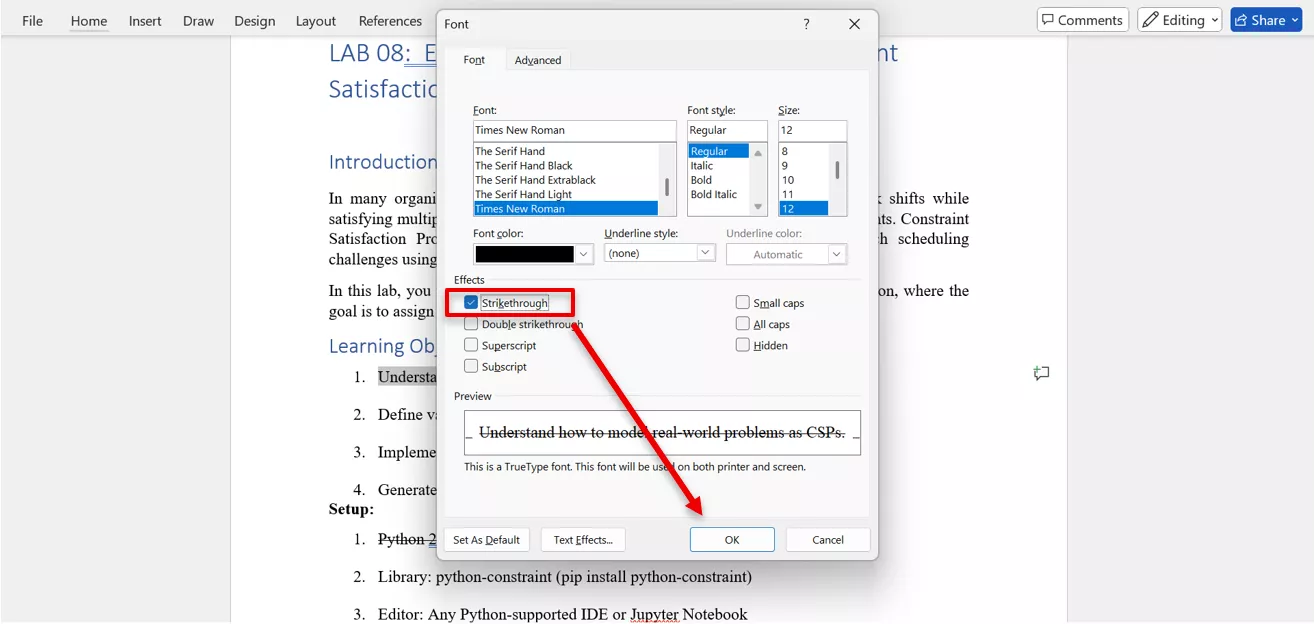This screenshot has width=1314, height=624.
Task: Enable Double strikethrough
Action: [x=470, y=323]
